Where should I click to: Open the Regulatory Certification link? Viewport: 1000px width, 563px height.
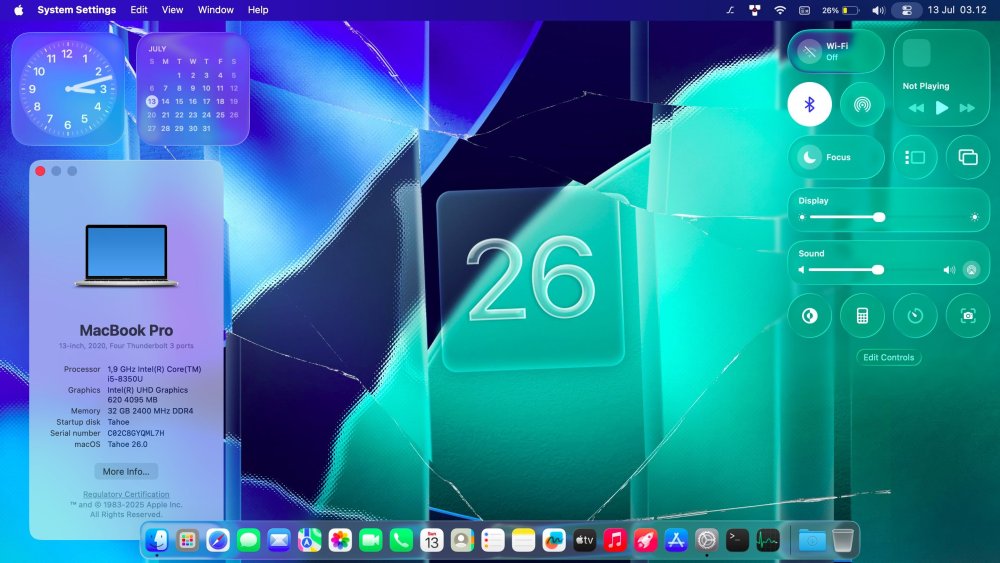[126, 494]
